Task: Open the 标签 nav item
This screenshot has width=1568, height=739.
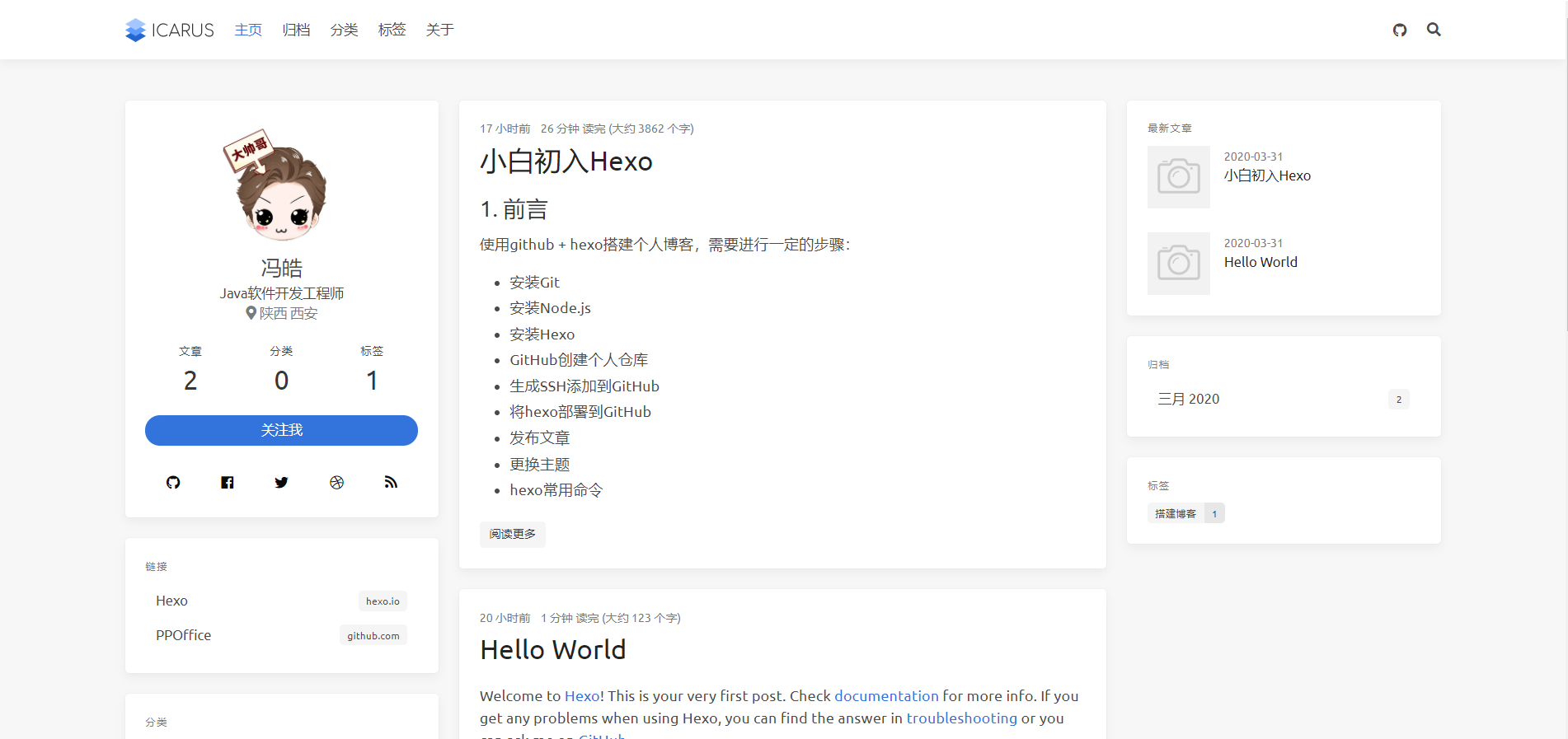Action: [392, 30]
